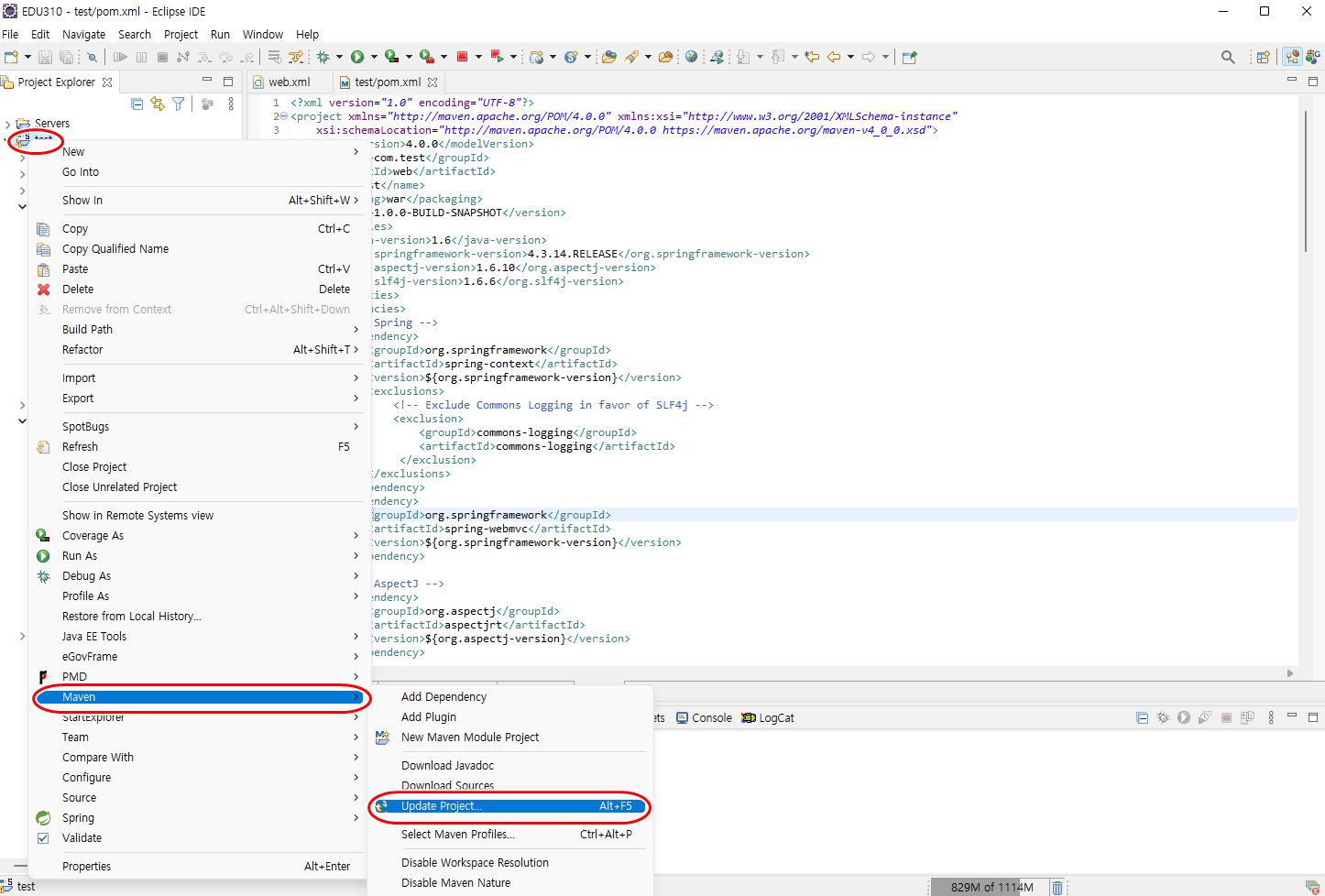Open the Back history dropdown arrow
The image size is (1325, 896).
coord(850,57)
